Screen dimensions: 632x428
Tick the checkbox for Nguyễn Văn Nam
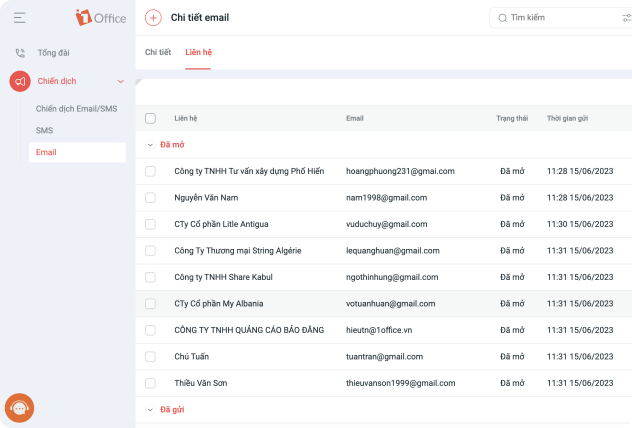(150, 198)
